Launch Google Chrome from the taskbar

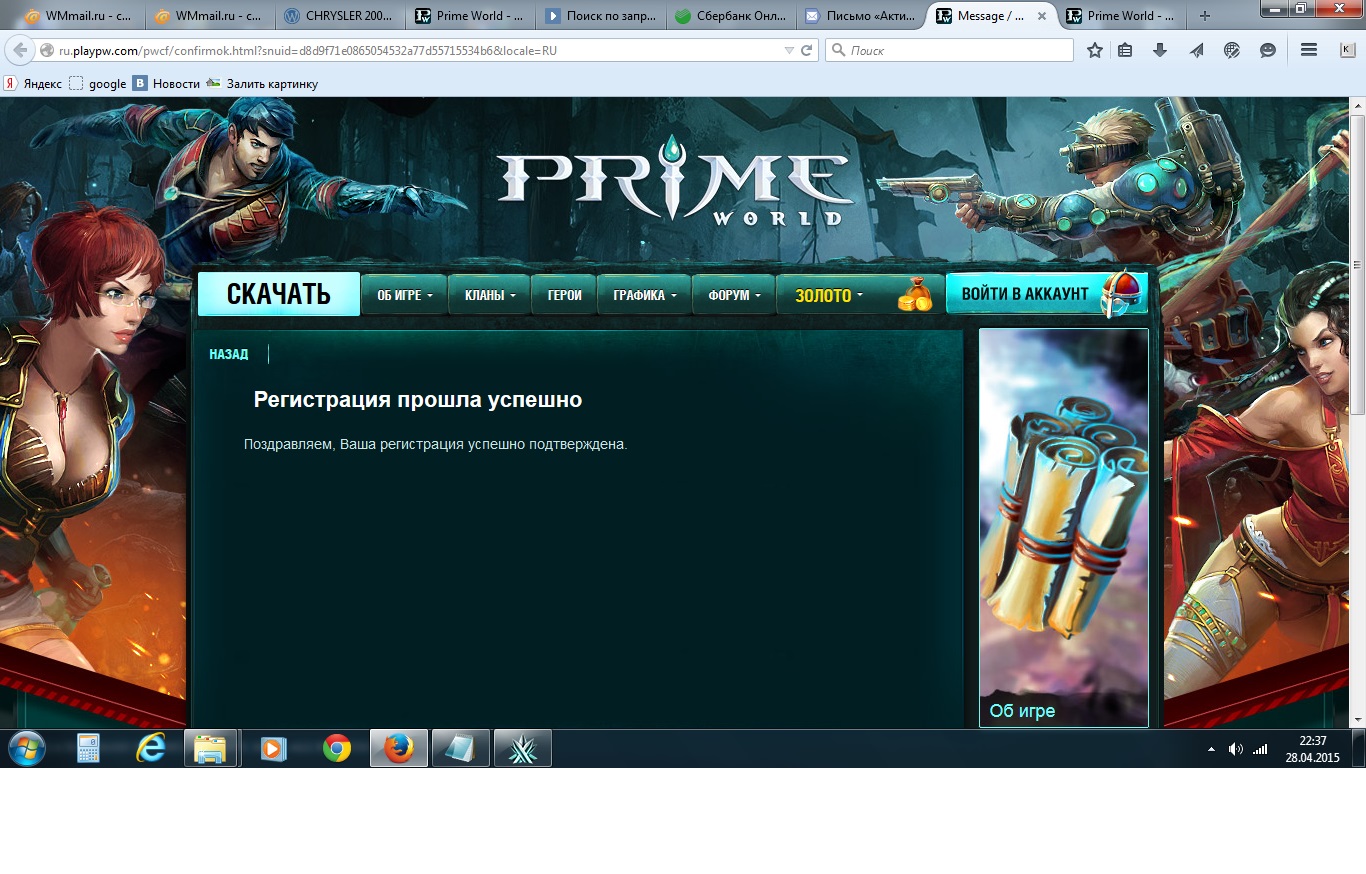tap(337, 748)
